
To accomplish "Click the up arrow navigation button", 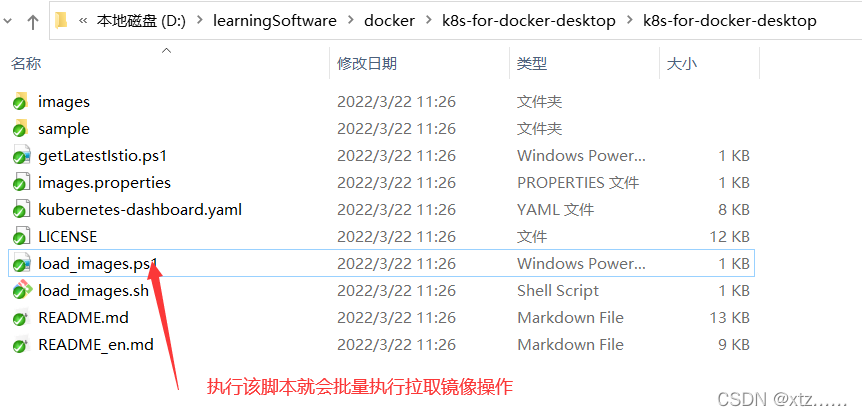I will click(33, 21).
